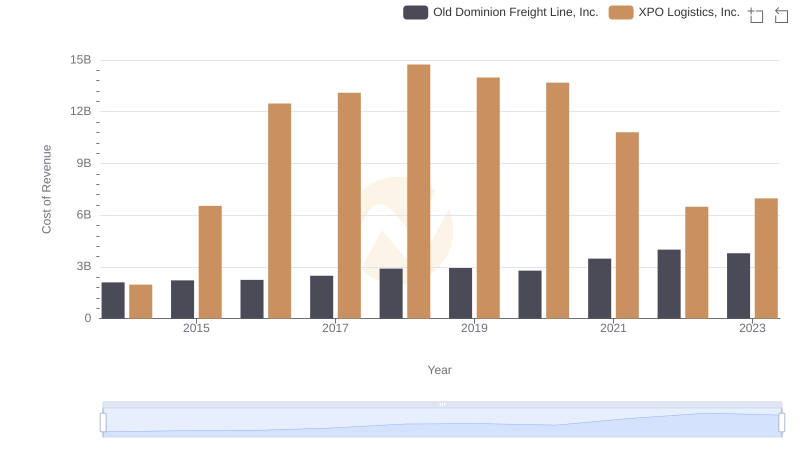
Task: Click the zoom select tool icon
Action: [x=756, y=15]
